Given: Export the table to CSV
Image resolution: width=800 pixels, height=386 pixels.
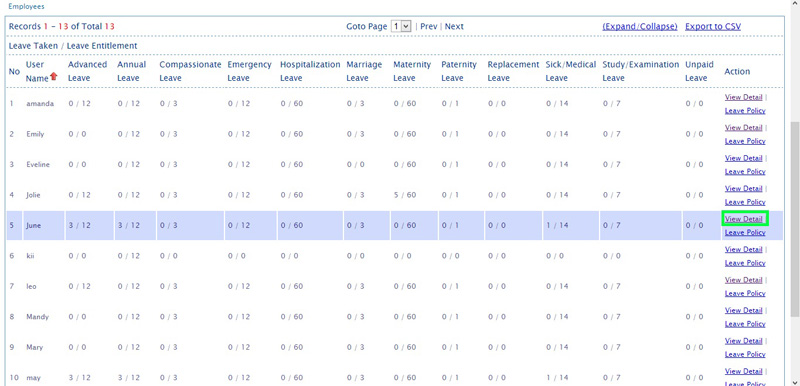Looking at the screenshot, I should pos(713,27).
